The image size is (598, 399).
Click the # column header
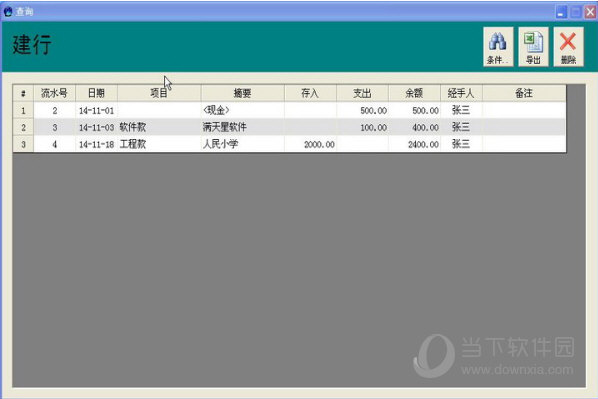23,93
